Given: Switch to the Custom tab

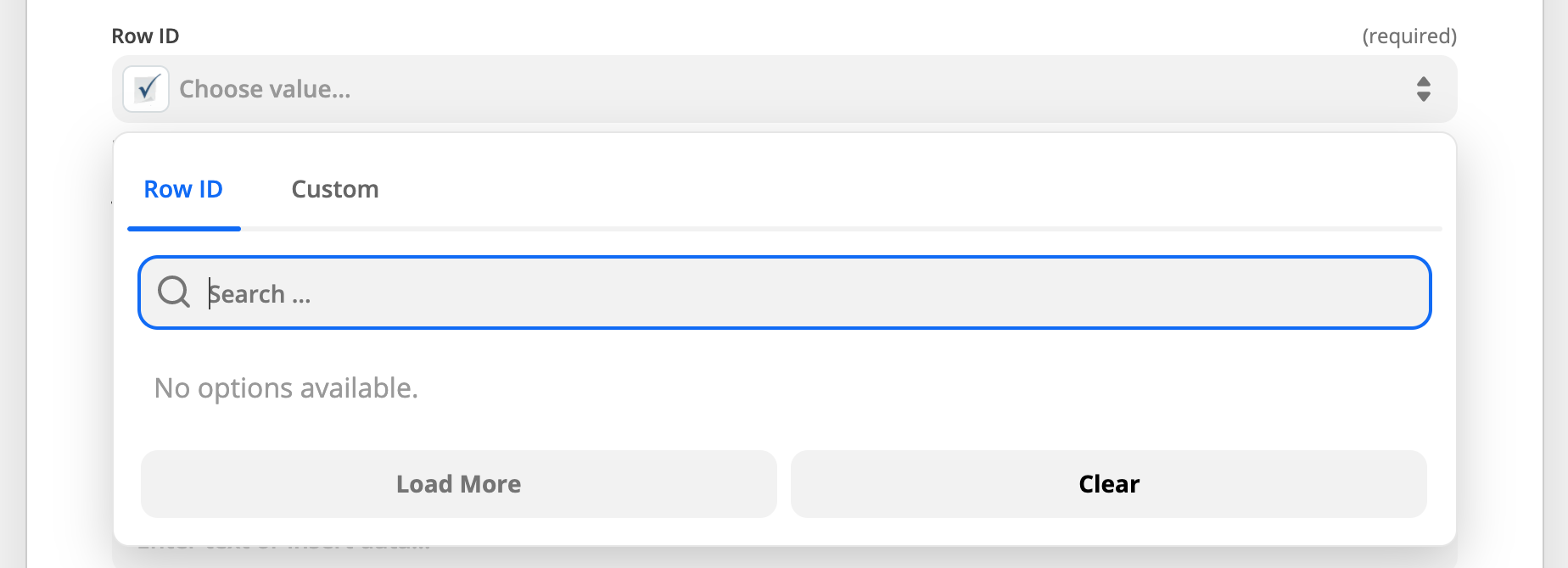Looking at the screenshot, I should tap(335, 189).
